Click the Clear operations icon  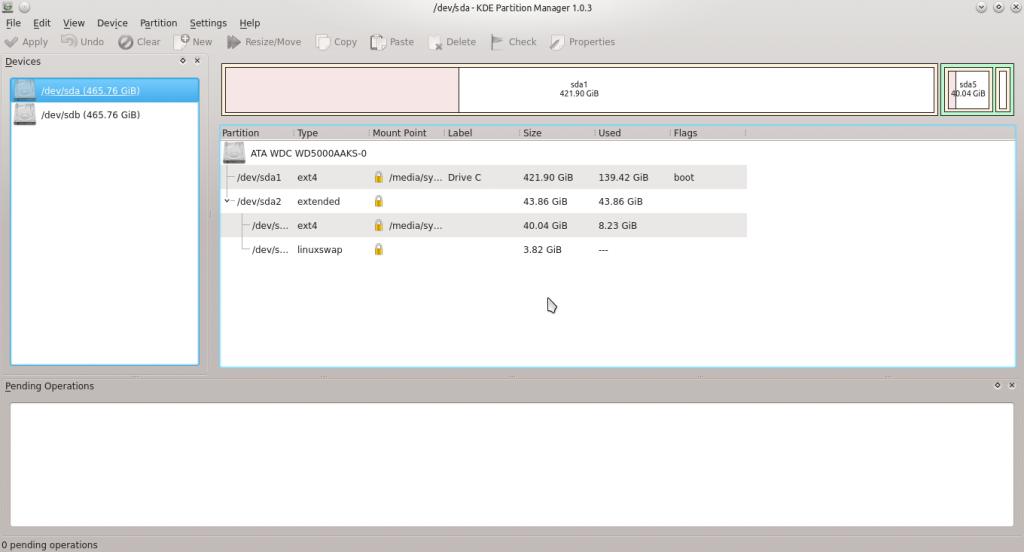click(x=126, y=42)
